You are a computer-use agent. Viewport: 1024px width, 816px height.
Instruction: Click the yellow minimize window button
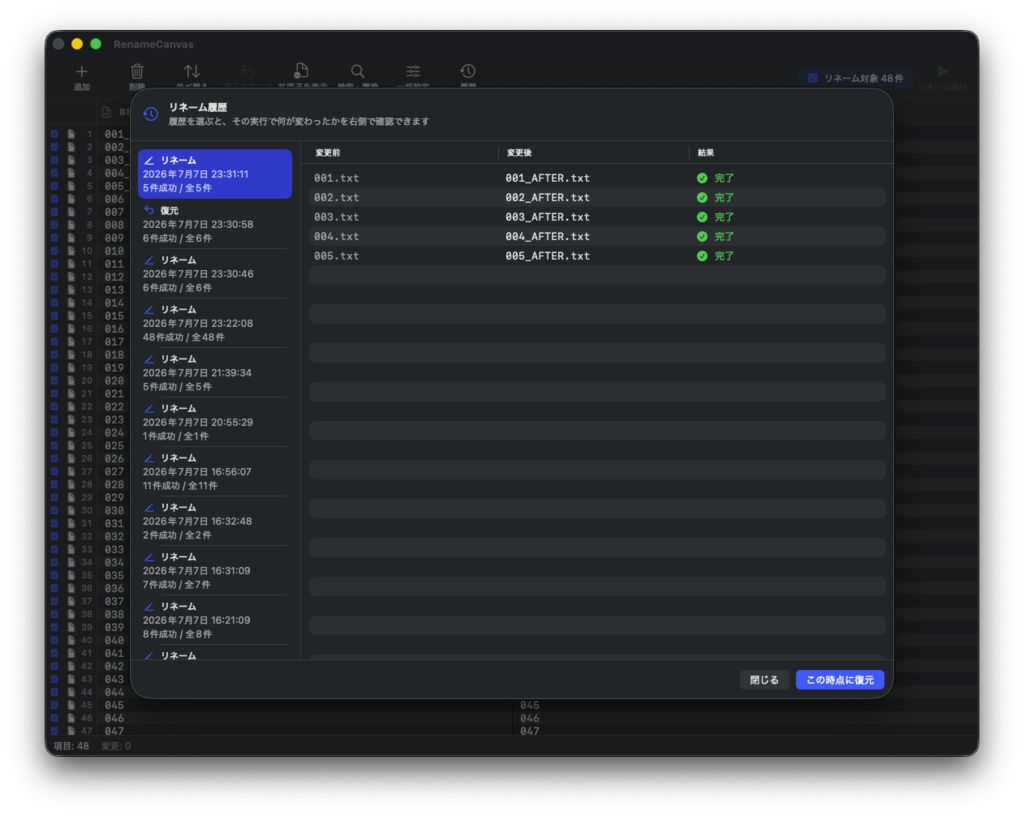[77, 44]
